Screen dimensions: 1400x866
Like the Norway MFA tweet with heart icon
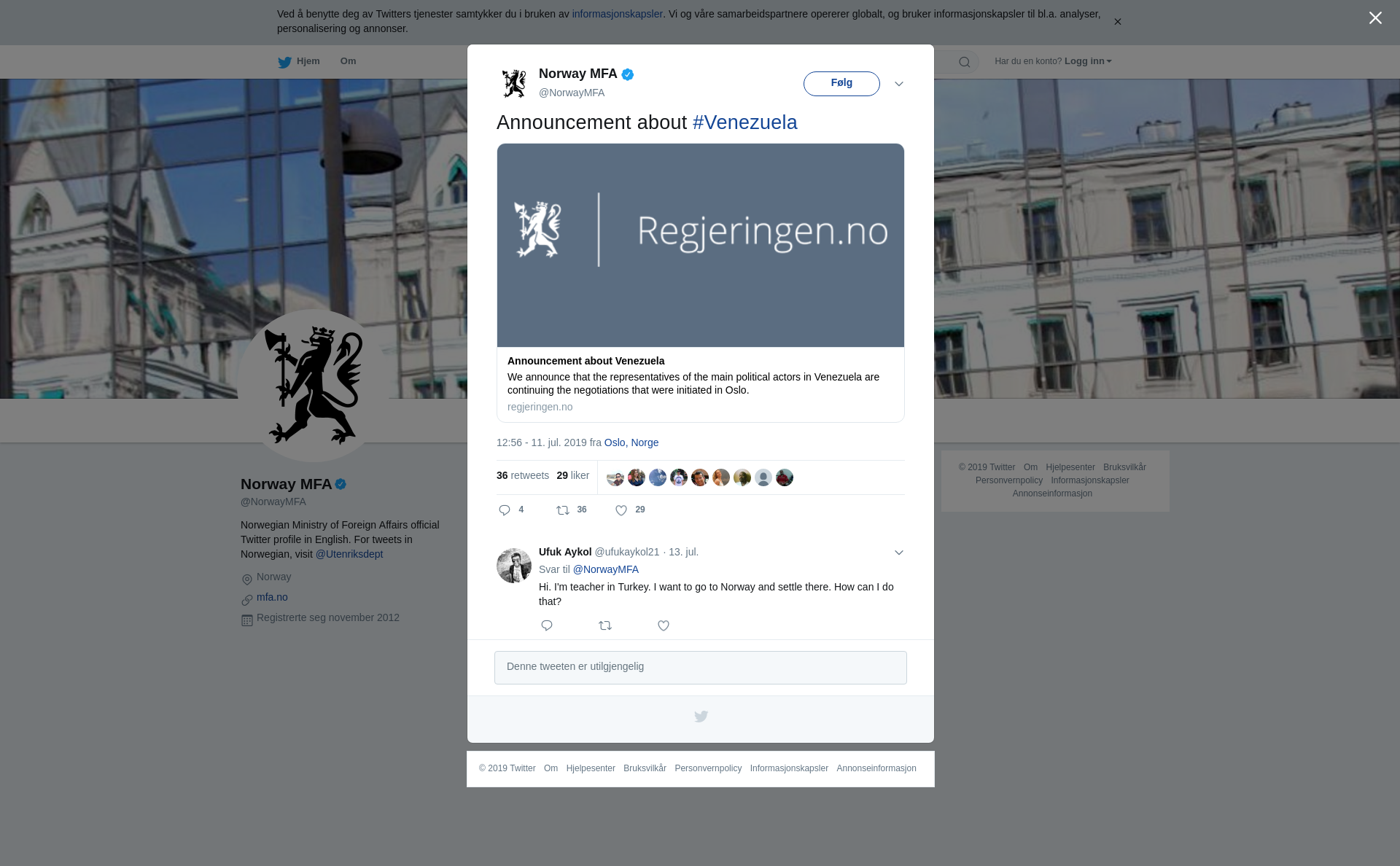(621, 510)
